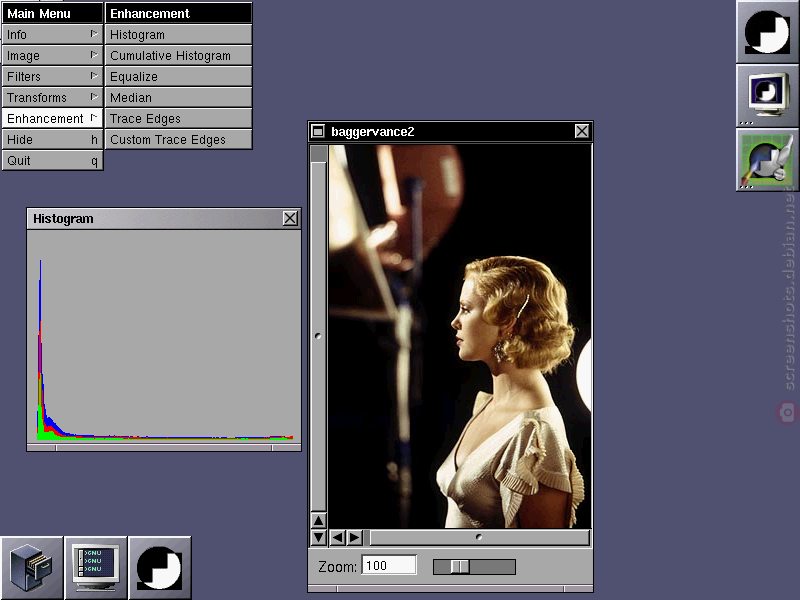Viewport: 800px width, 600px height.
Task: Click the Zoom slider handle
Action: 460,567
